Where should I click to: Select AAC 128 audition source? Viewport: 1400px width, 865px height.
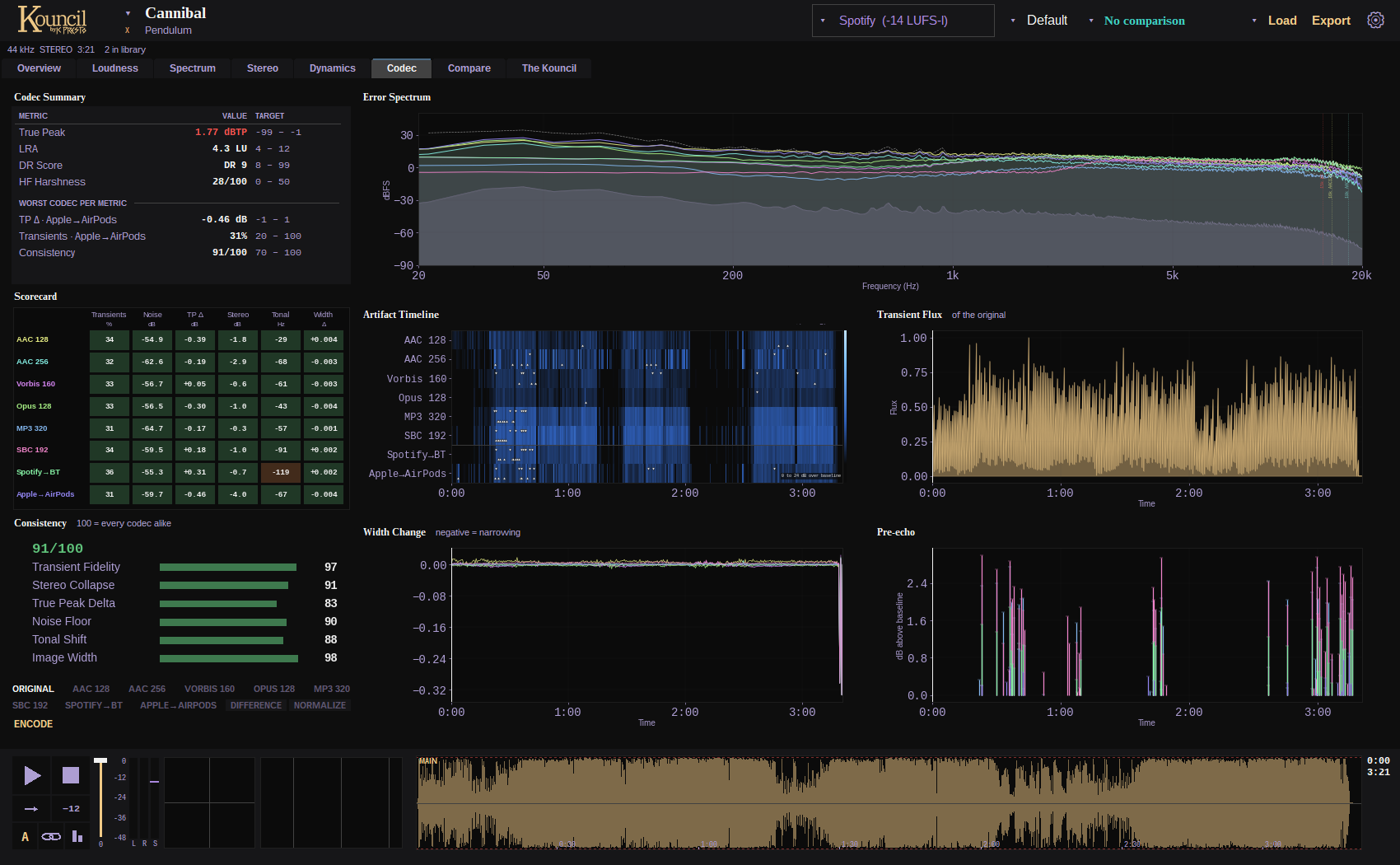(x=91, y=689)
